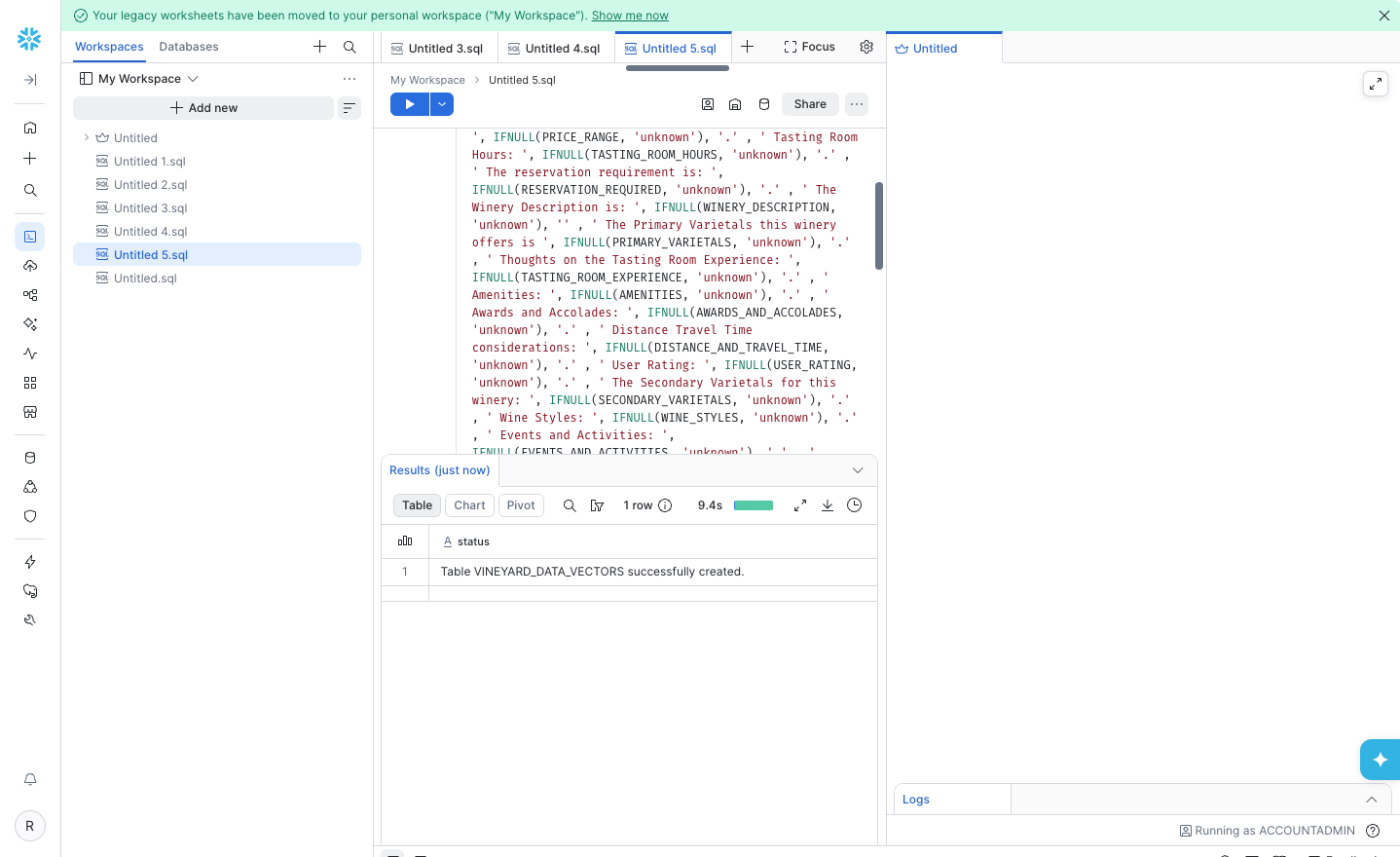The height and width of the screenshot is (857, 1400).
Task: Open query history clock icon in results
Action: 855,505
